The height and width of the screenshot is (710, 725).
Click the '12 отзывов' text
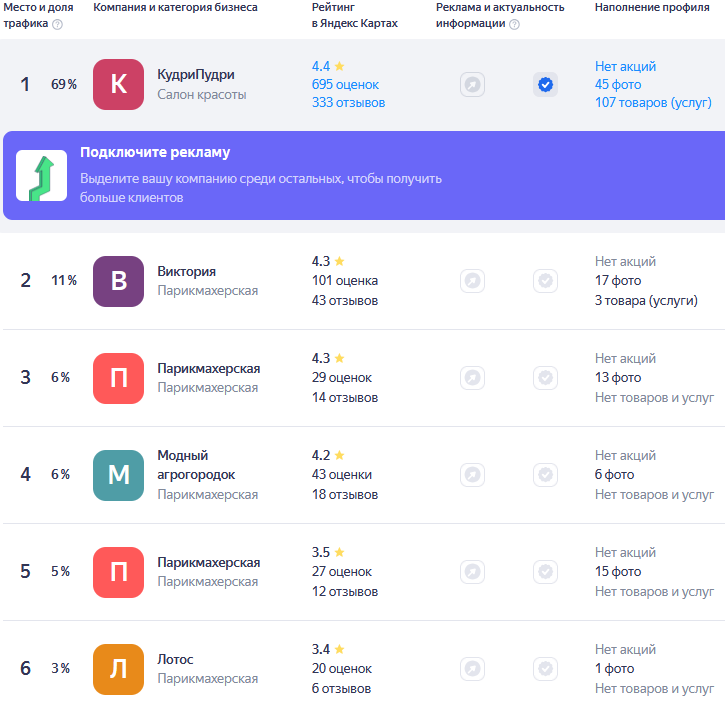344,592
